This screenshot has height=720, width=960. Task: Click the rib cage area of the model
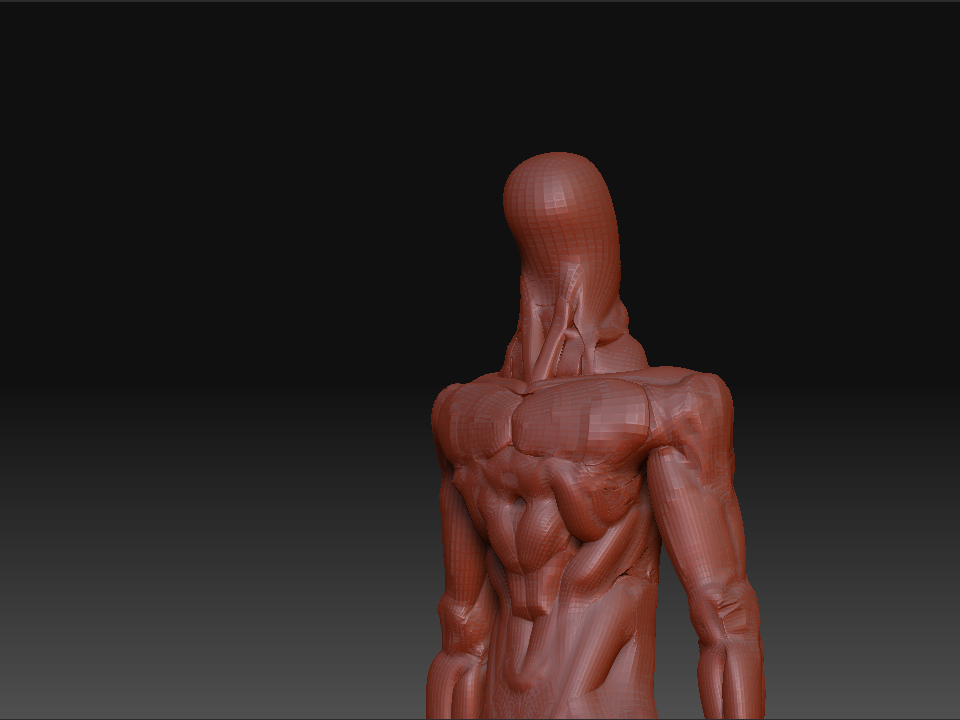530,500
